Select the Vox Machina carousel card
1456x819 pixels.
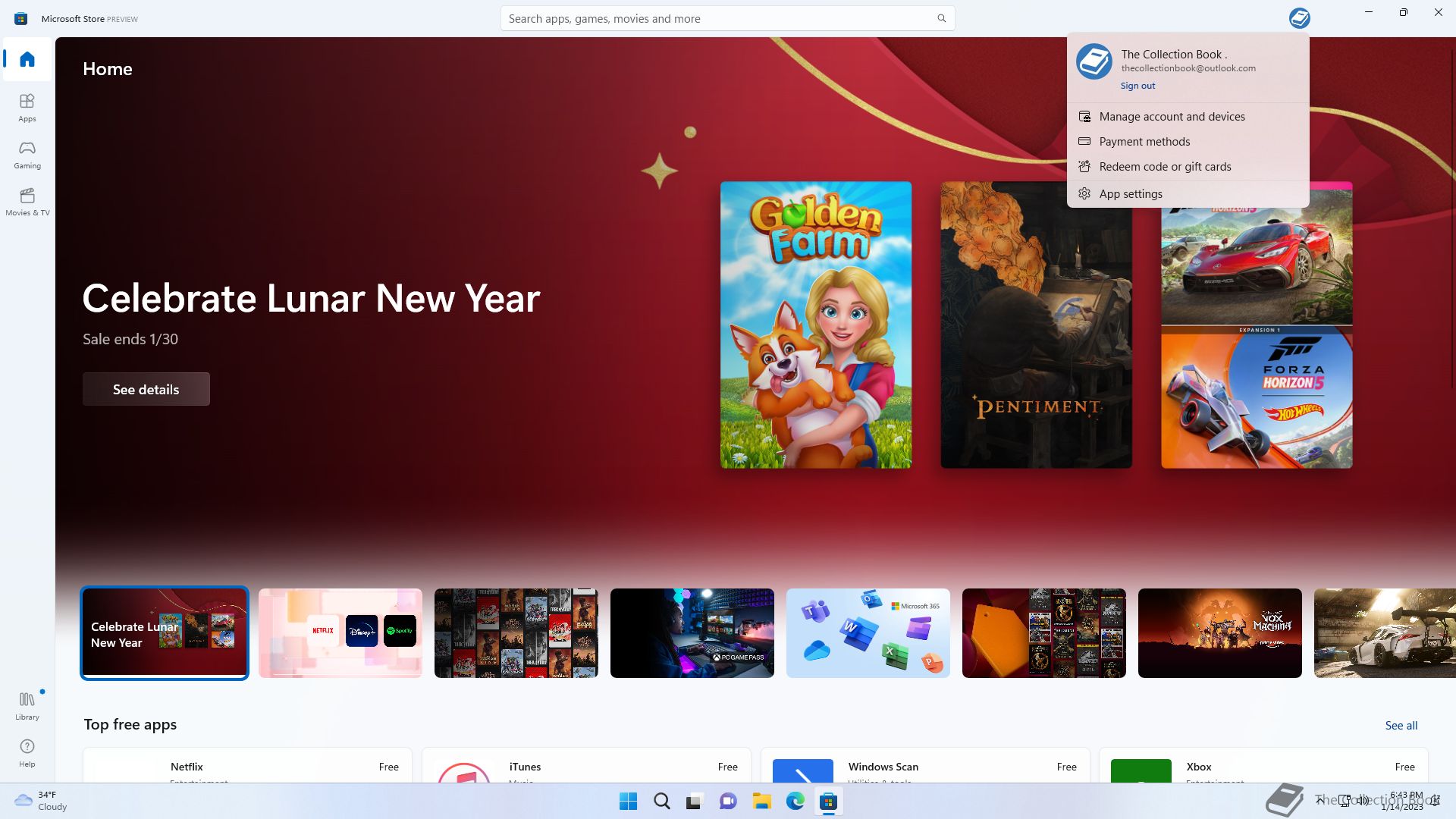point(1220,633)
